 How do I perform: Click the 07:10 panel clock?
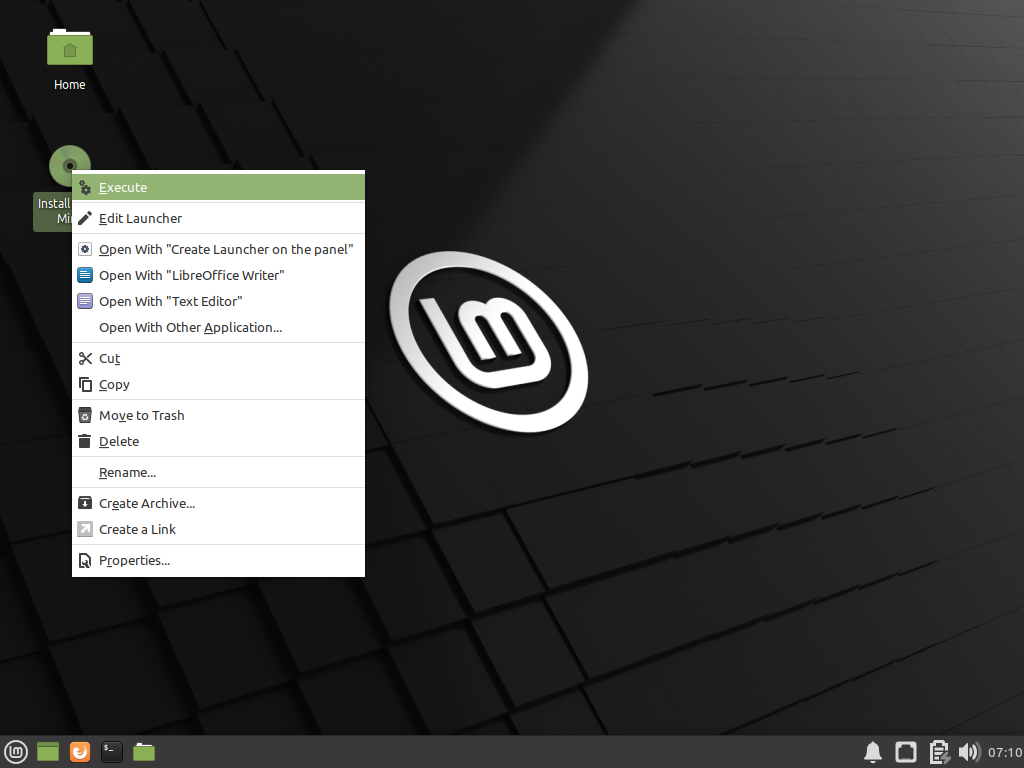pos(1005,752)
